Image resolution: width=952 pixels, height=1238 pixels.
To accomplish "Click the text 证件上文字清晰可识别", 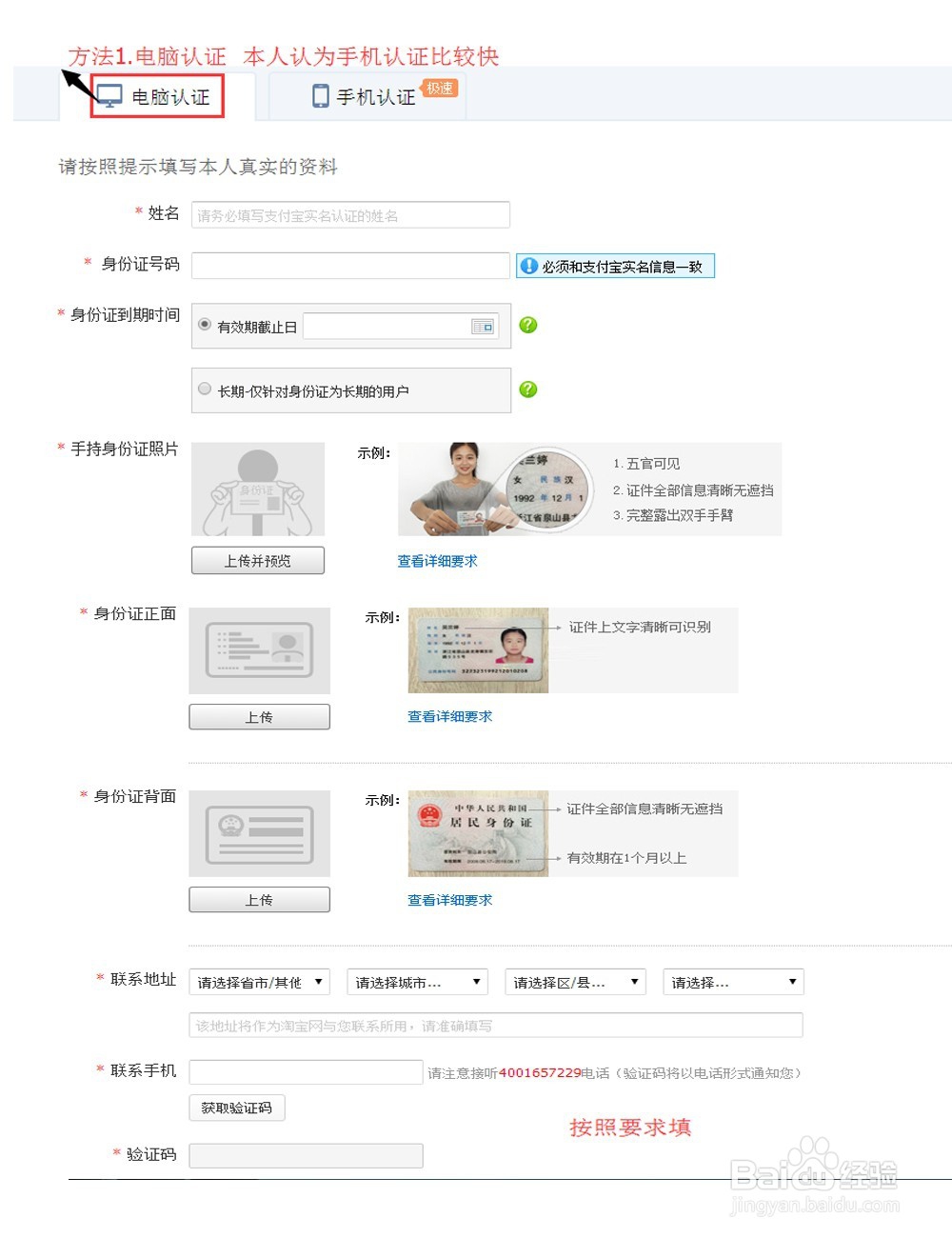I will pyautogui.click(x=640, y=627).
